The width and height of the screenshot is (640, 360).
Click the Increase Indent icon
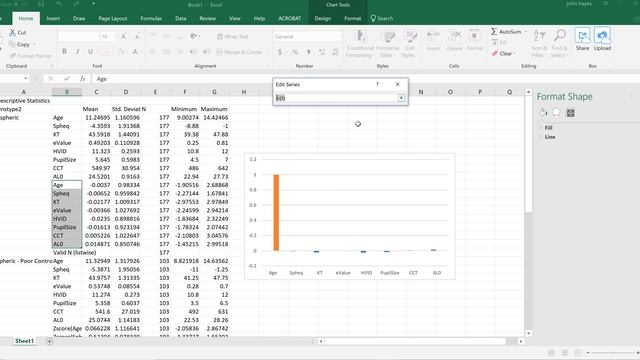pyautogui.click(x=207, y=52)
